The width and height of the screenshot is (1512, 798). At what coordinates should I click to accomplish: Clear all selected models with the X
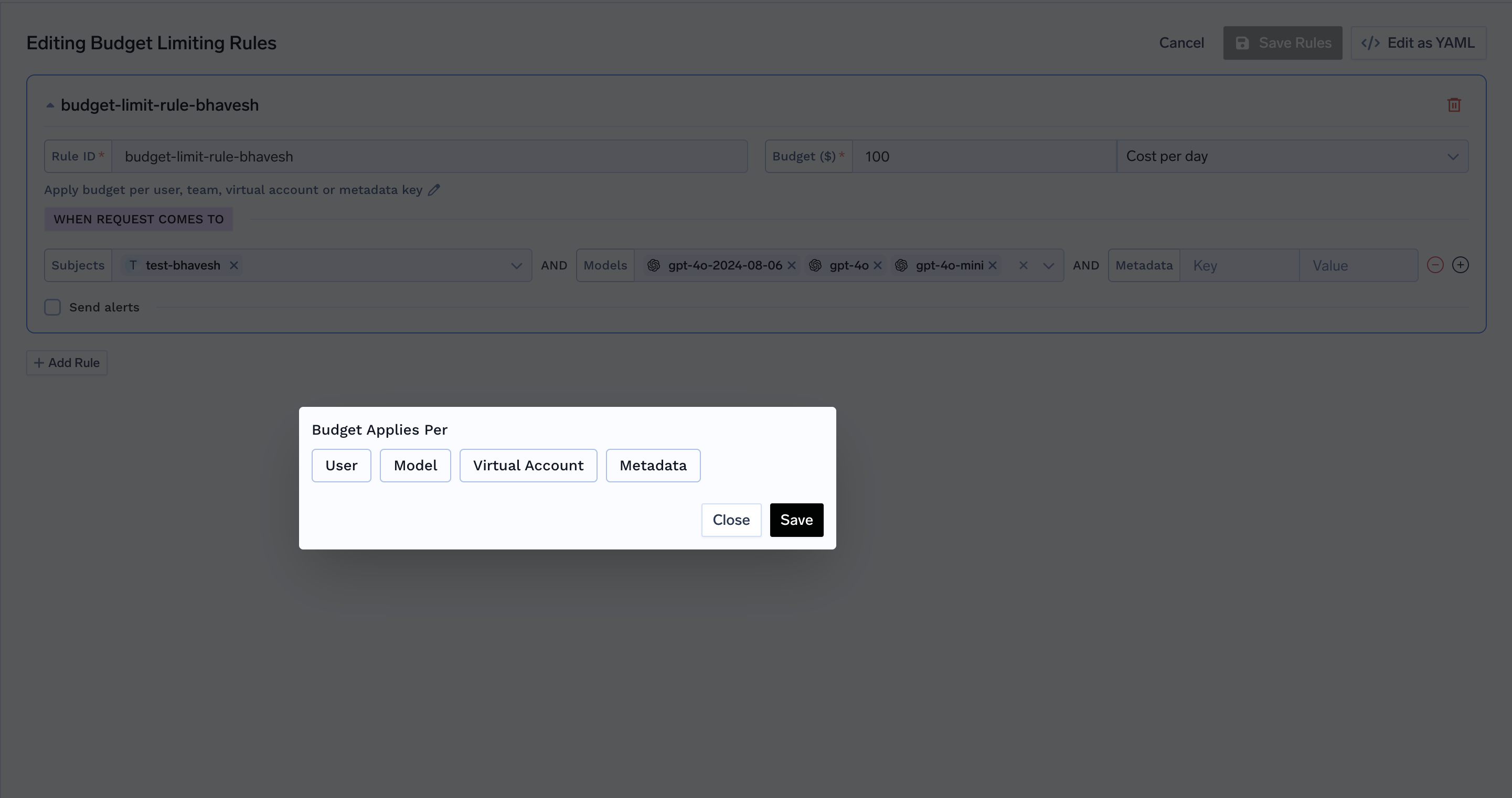point(1023,265)
